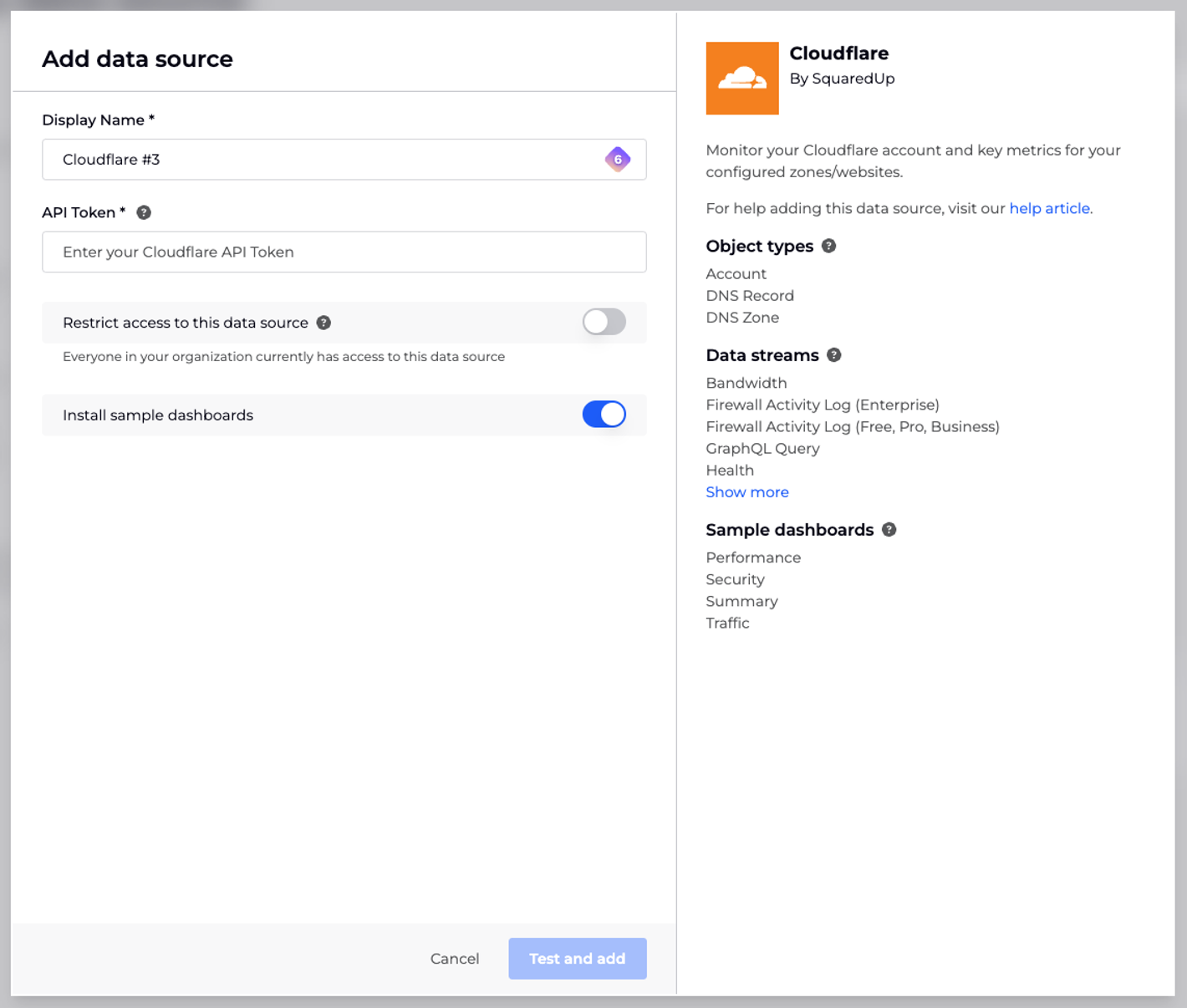Click the Summary sample dashboard
This screenshot has width=1187, height=1008.
pyautogui.click(x=741, y=601)
